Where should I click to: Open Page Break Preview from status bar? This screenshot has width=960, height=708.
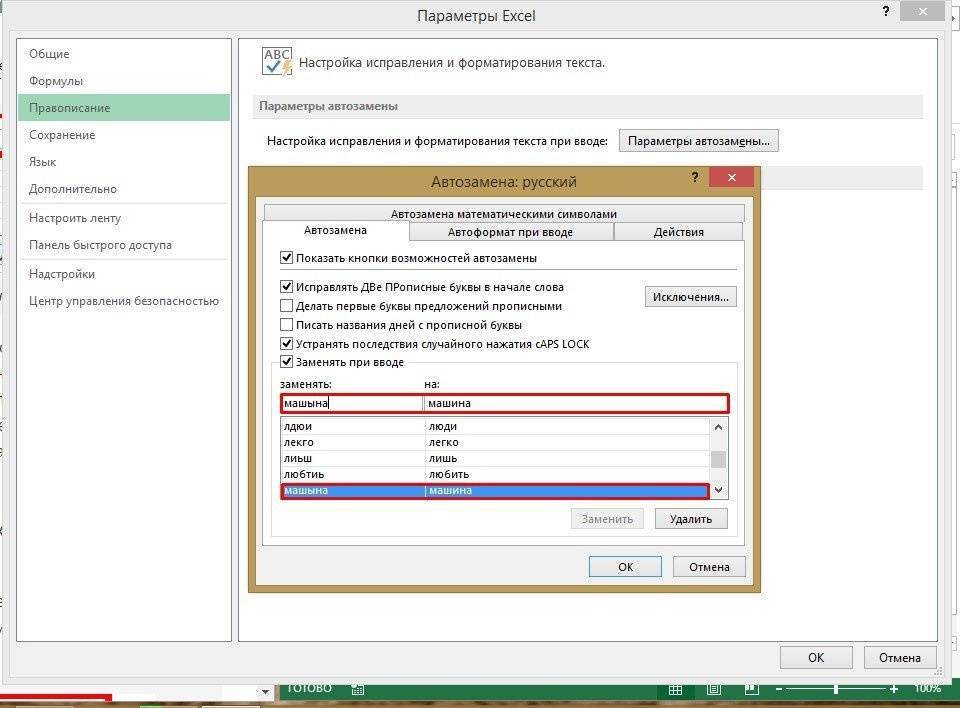click(750, 689)
